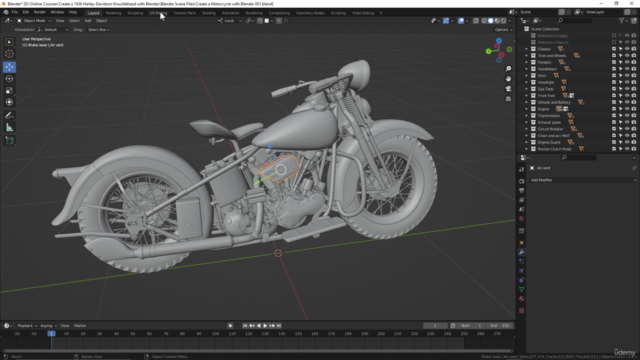Viewport: 640px width, 360px height.
Task: Open the World properties tab
Action: pyautogui.click(x=522, y=219)
